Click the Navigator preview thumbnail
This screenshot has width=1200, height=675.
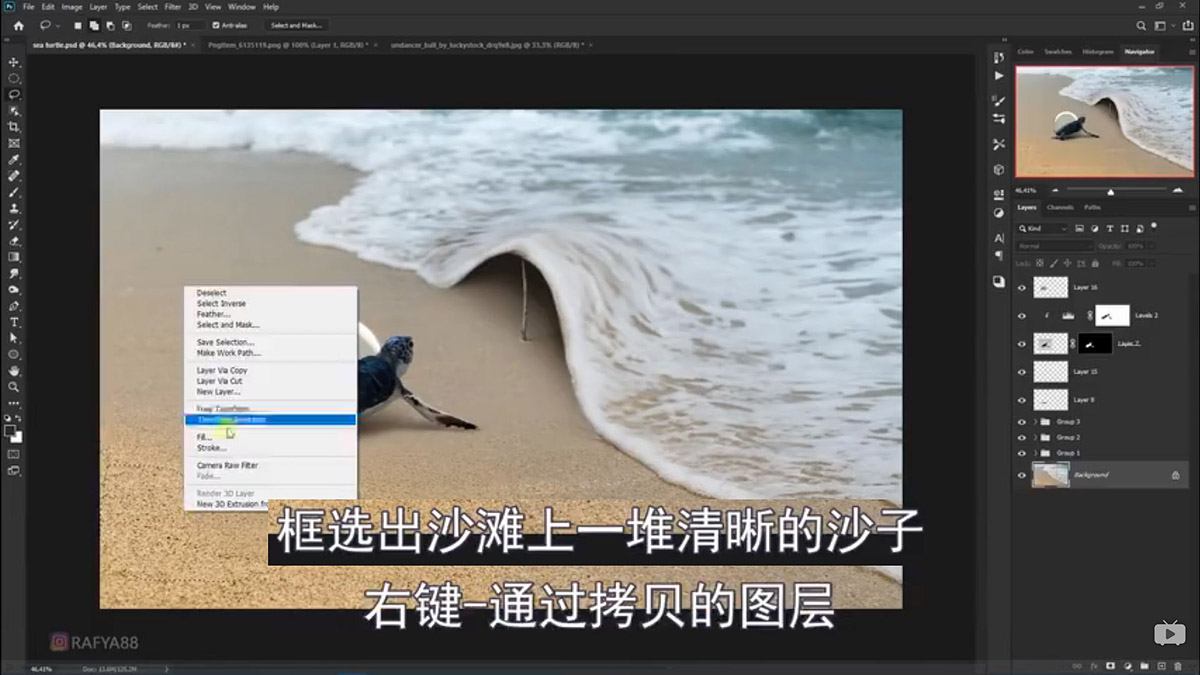pos(1103,120)
